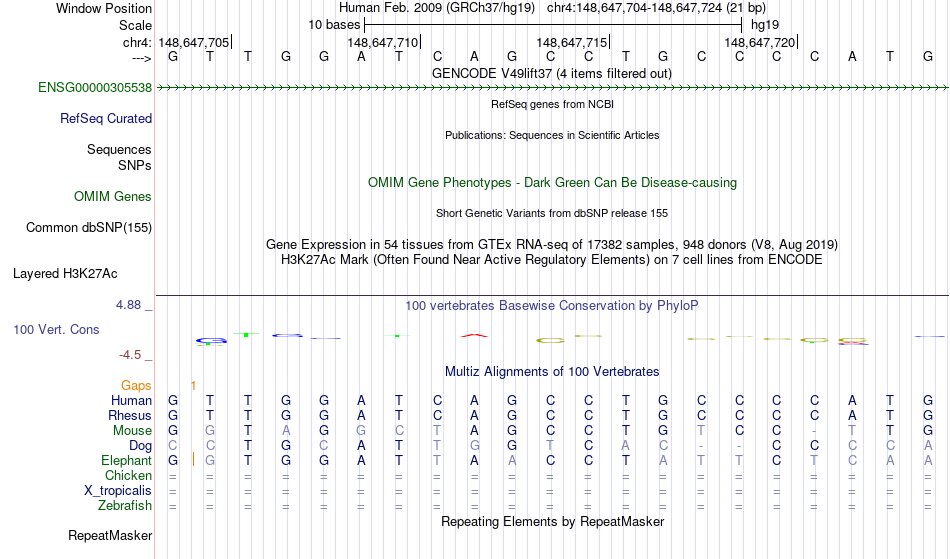Click the Mouse species row label

click(132, 431)
